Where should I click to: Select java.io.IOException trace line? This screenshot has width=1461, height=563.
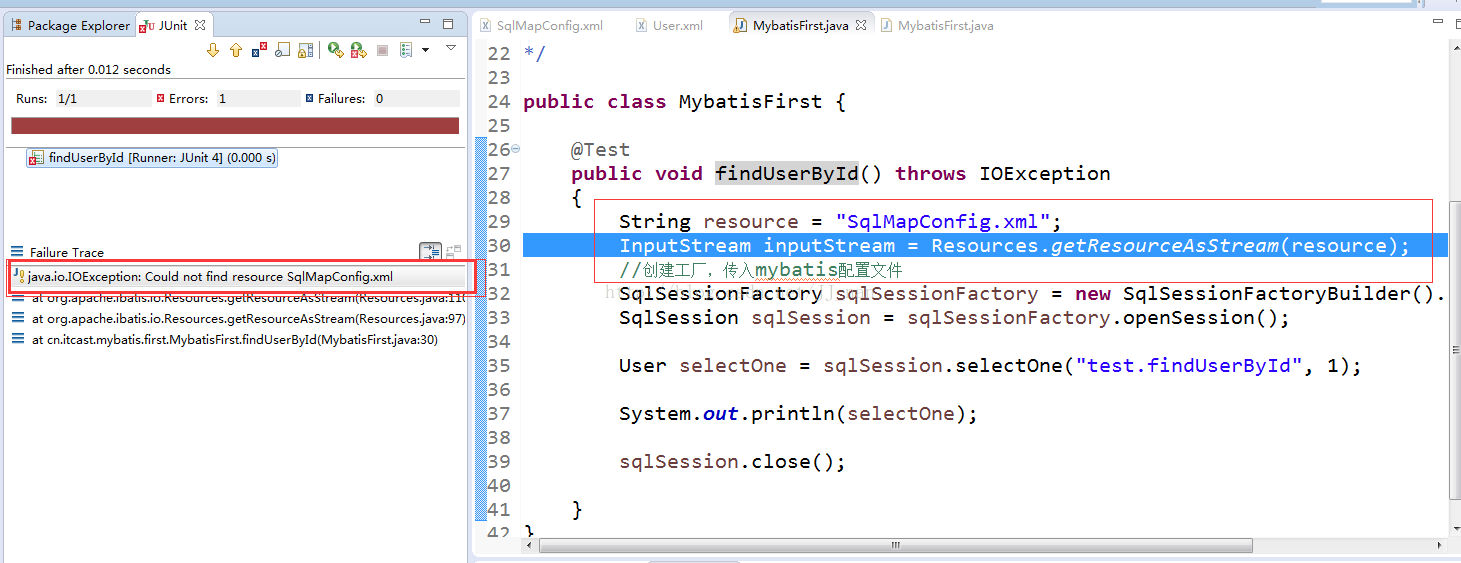click(239, 277)
